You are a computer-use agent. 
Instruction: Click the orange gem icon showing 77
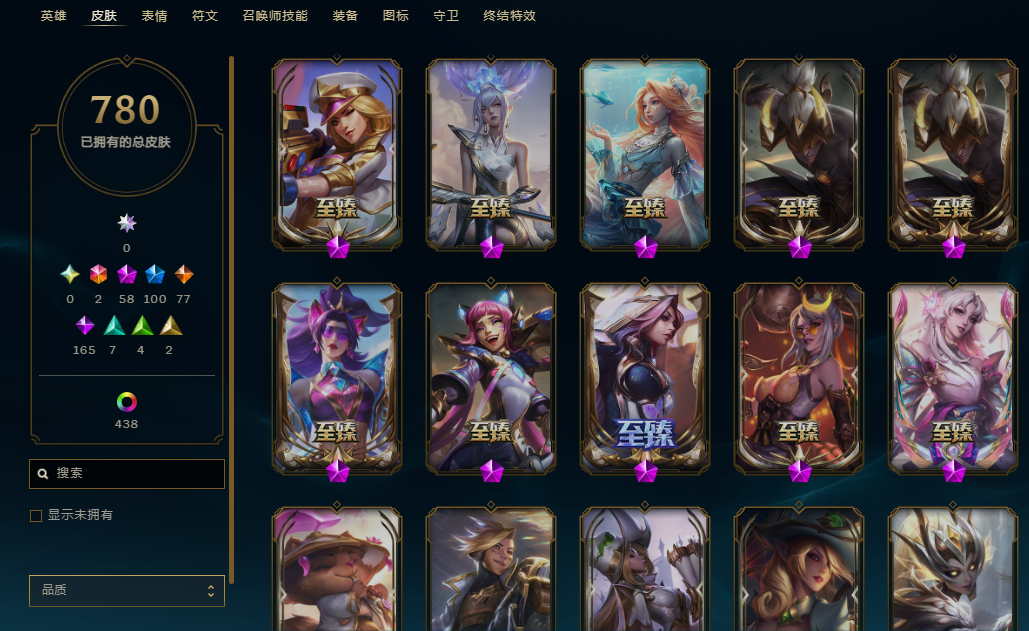(x=184, y=274)
